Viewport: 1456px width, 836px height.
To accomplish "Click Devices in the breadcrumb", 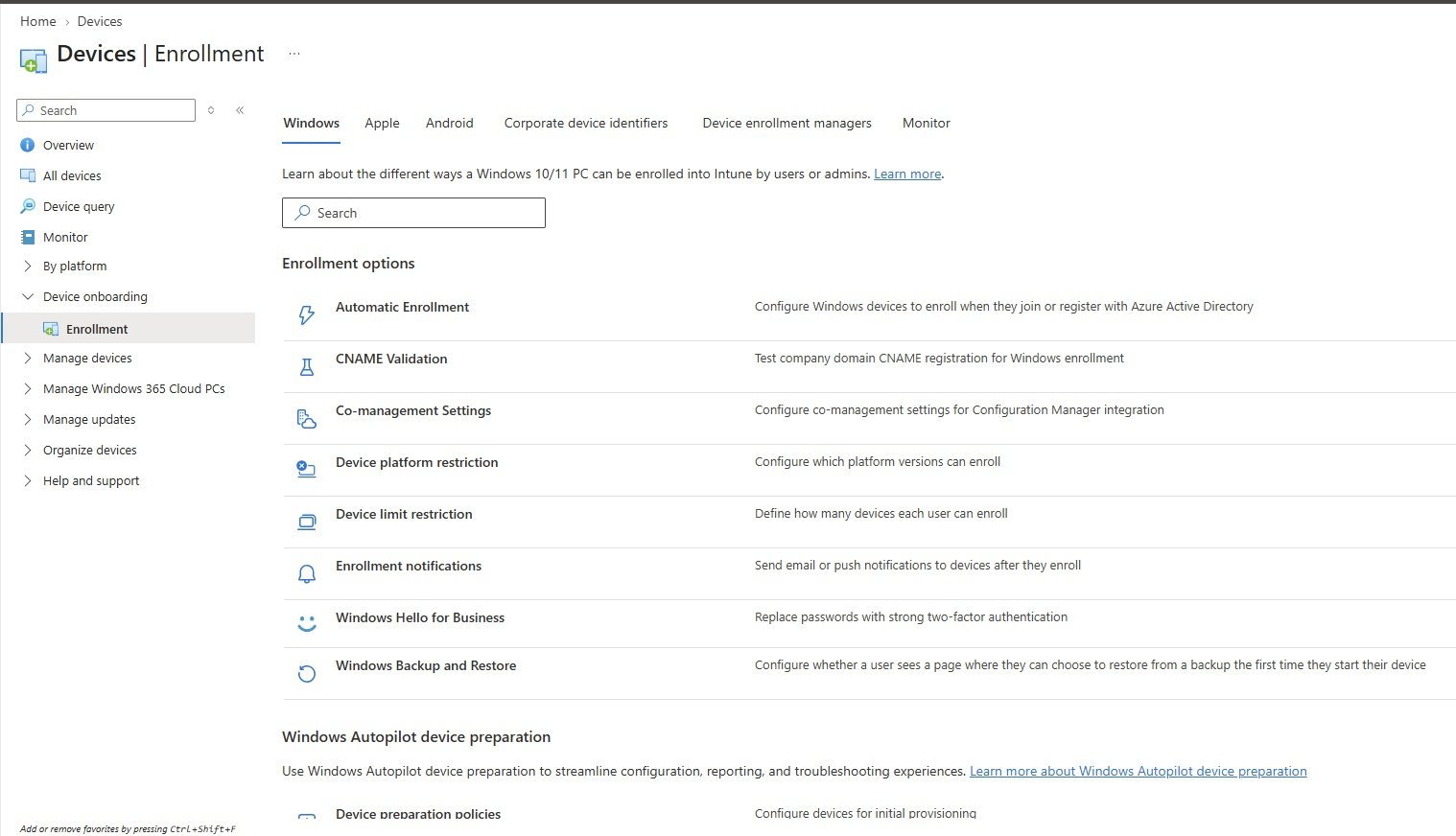I will click(100, 21).
